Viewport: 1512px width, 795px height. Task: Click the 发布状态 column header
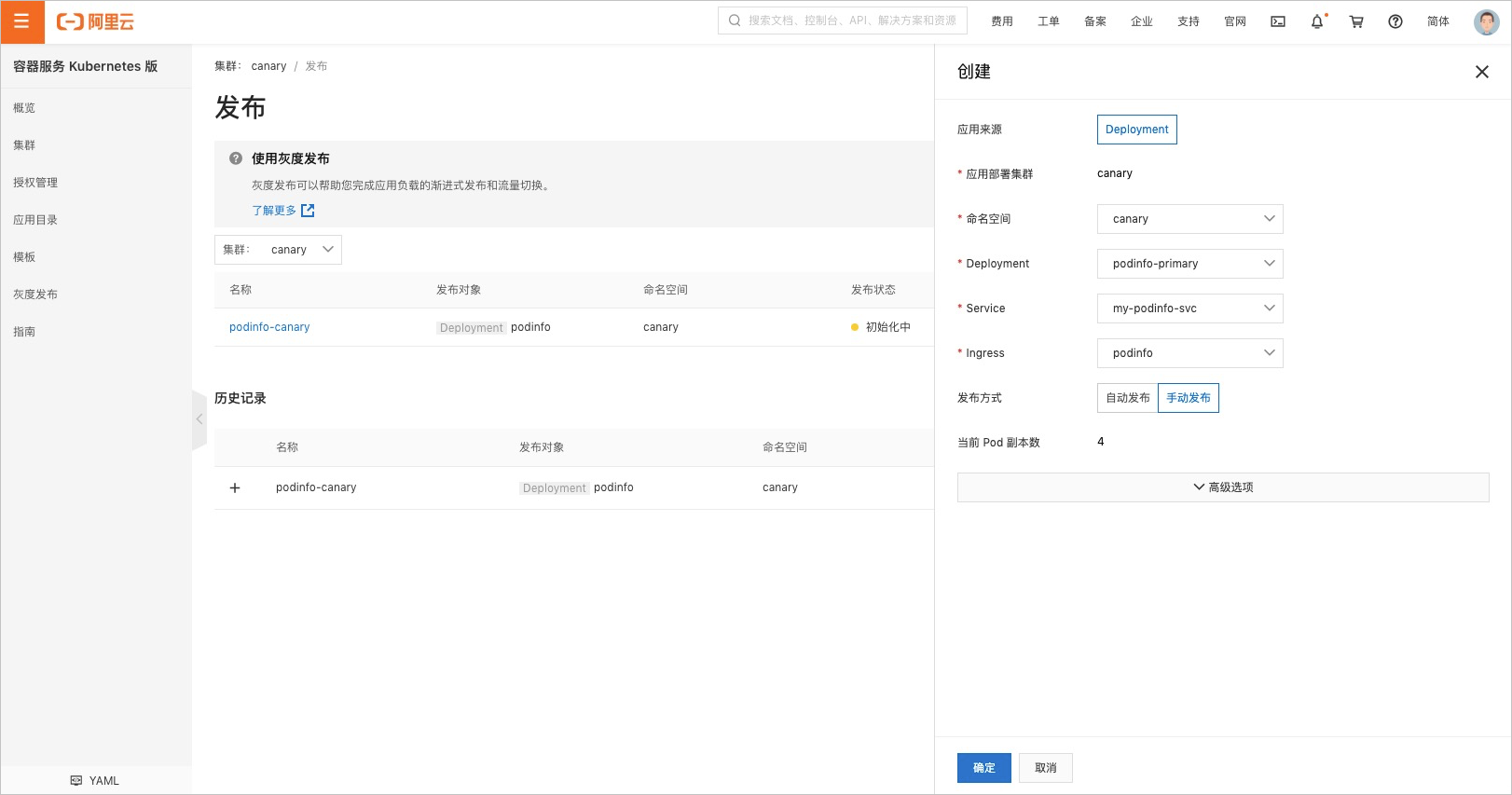pyautogui.click(x=873, y=290)
